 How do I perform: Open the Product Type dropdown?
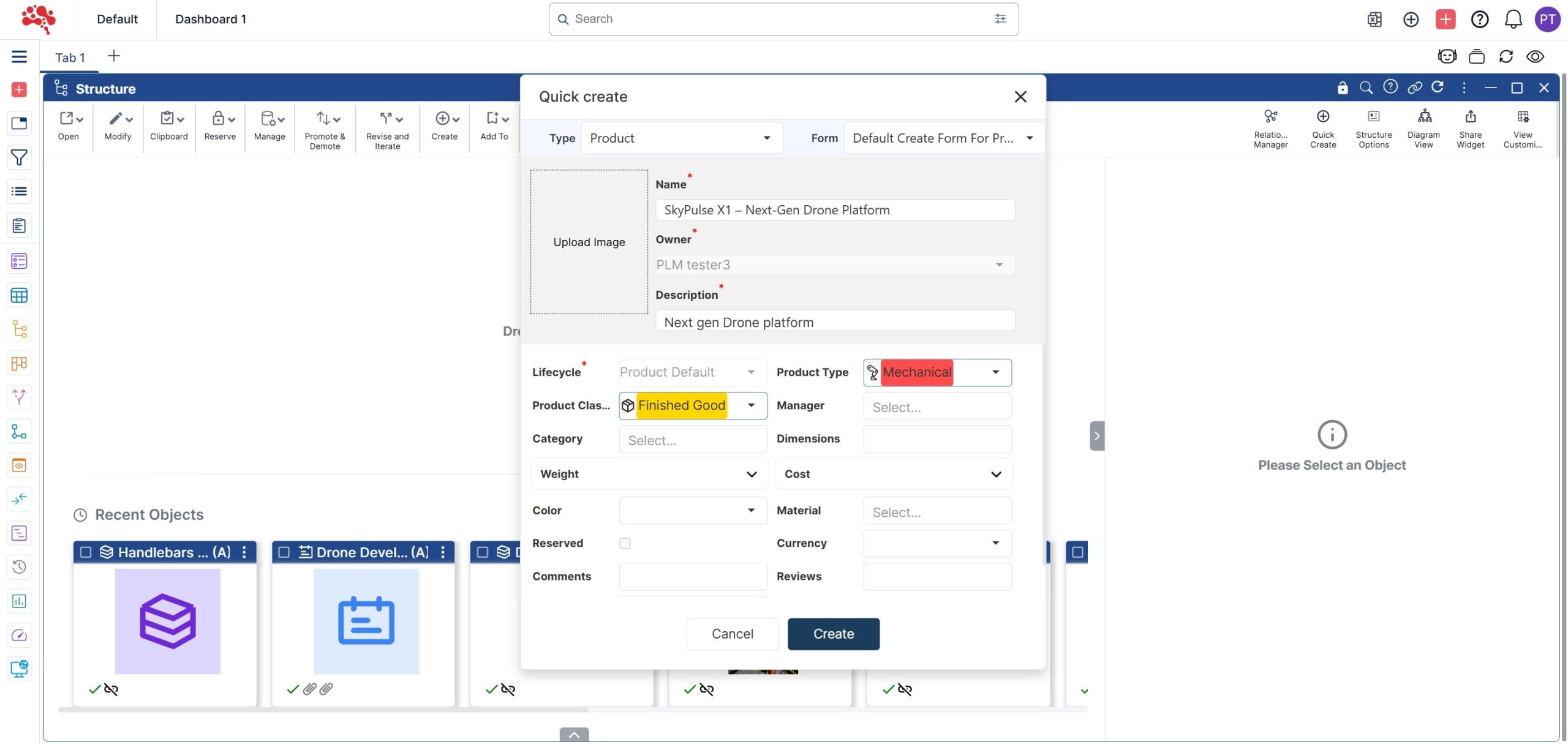click(995, 372)
